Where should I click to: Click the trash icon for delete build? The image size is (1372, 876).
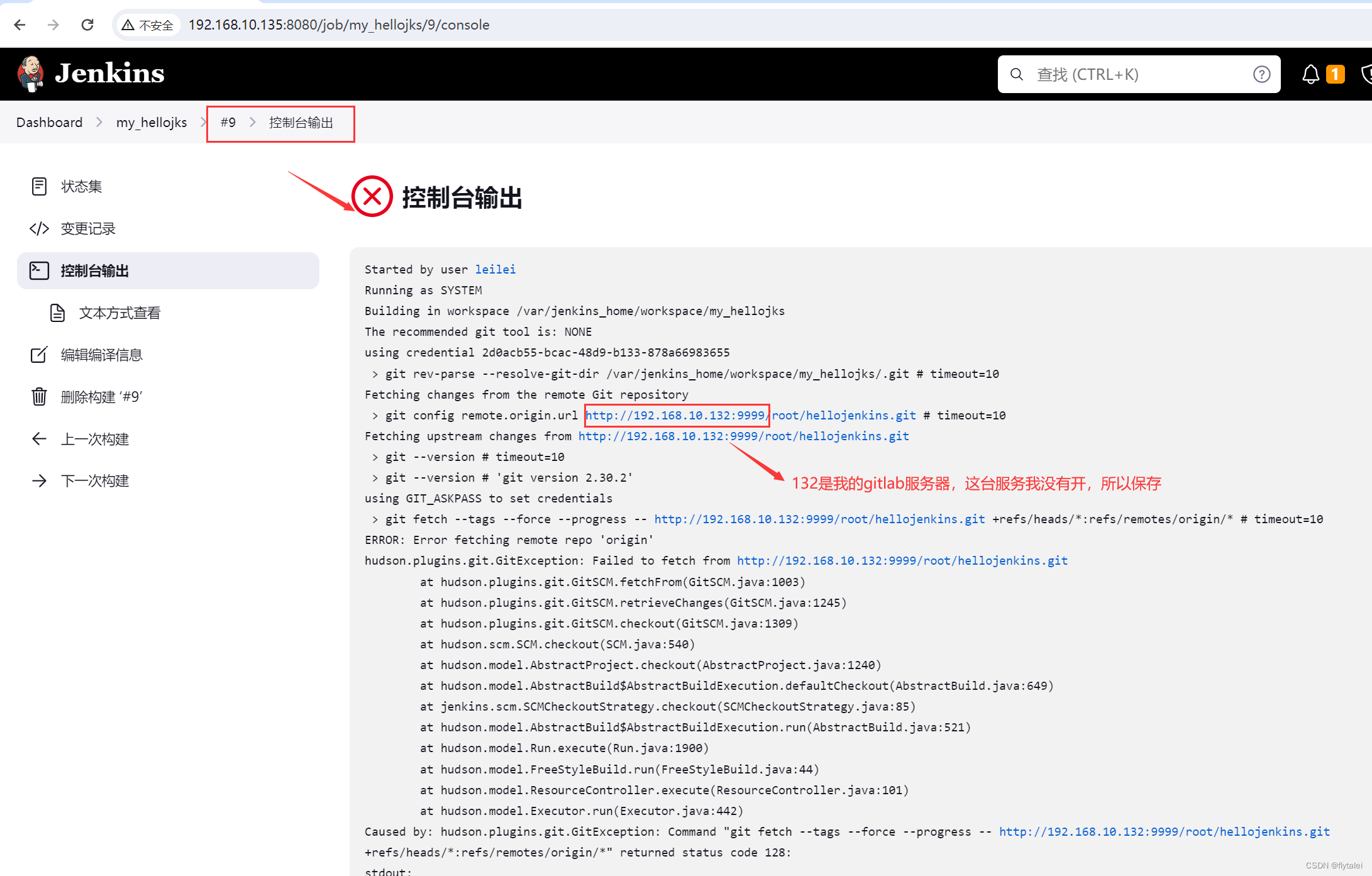[39, 397]
